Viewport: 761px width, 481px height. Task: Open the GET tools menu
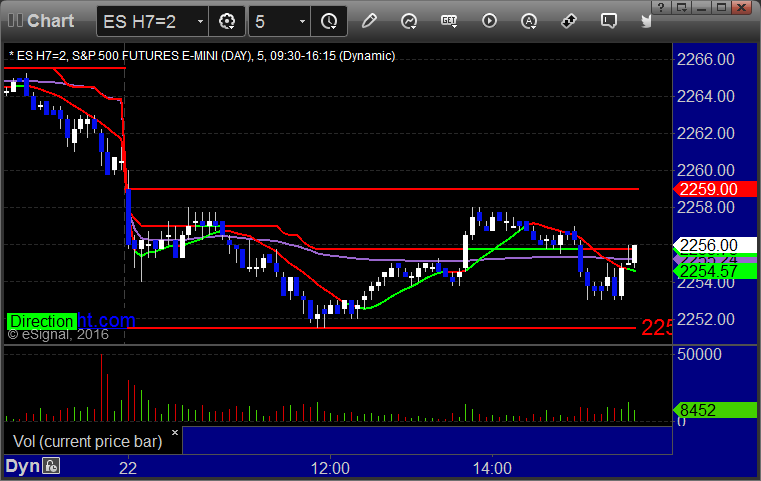pyautogui.click(x=449, y=21)
